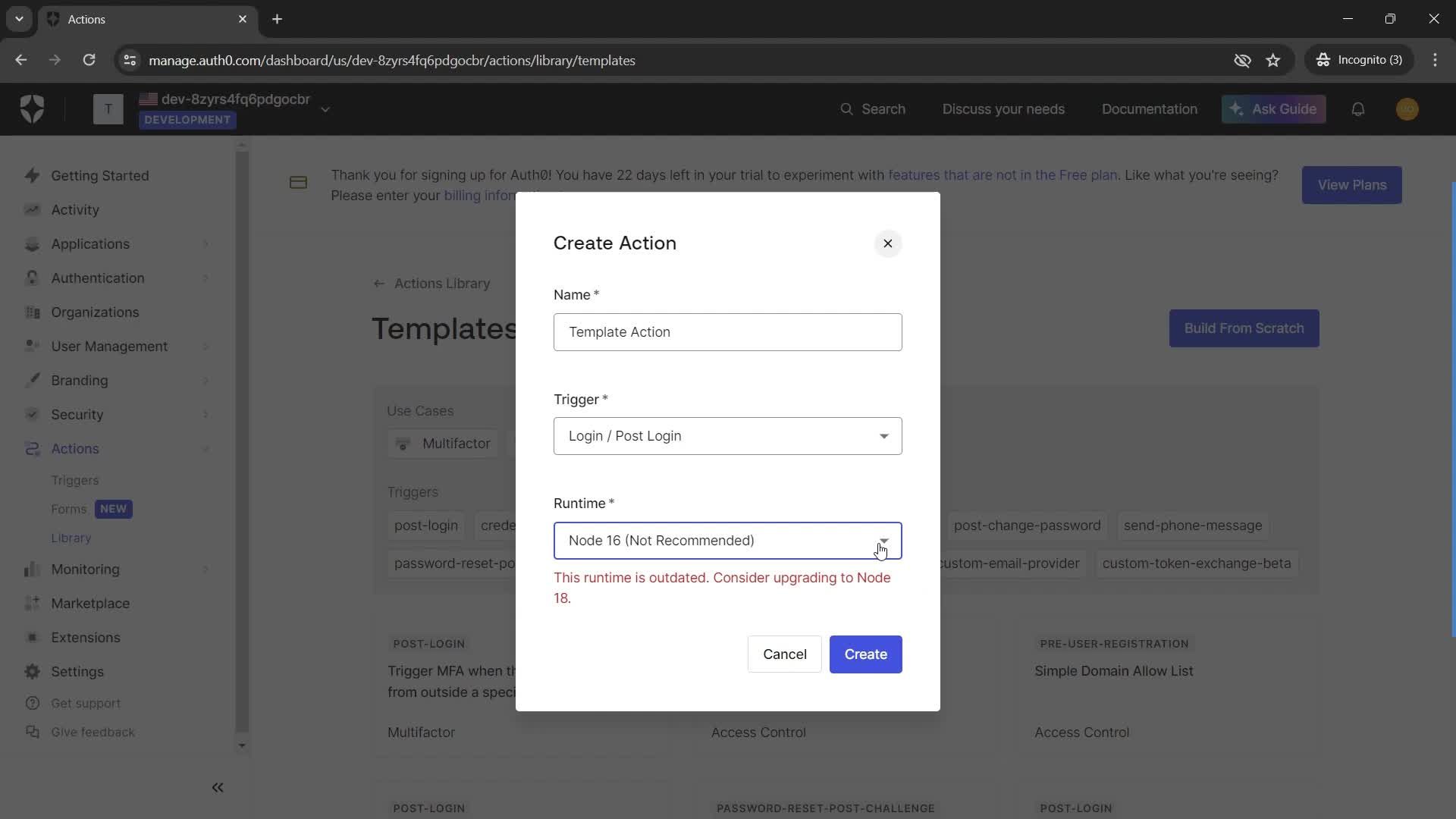Click the Applications sidebar icon
The image size is (1456, 819).
point(32,244)
